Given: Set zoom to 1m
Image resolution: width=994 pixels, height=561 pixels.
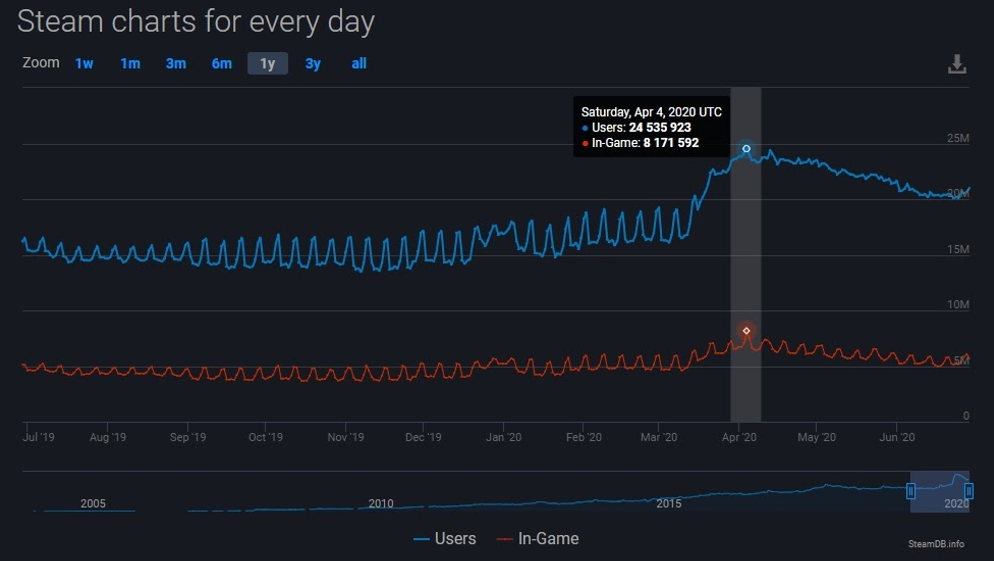Looking at the screenshot, I should [130, 63].
